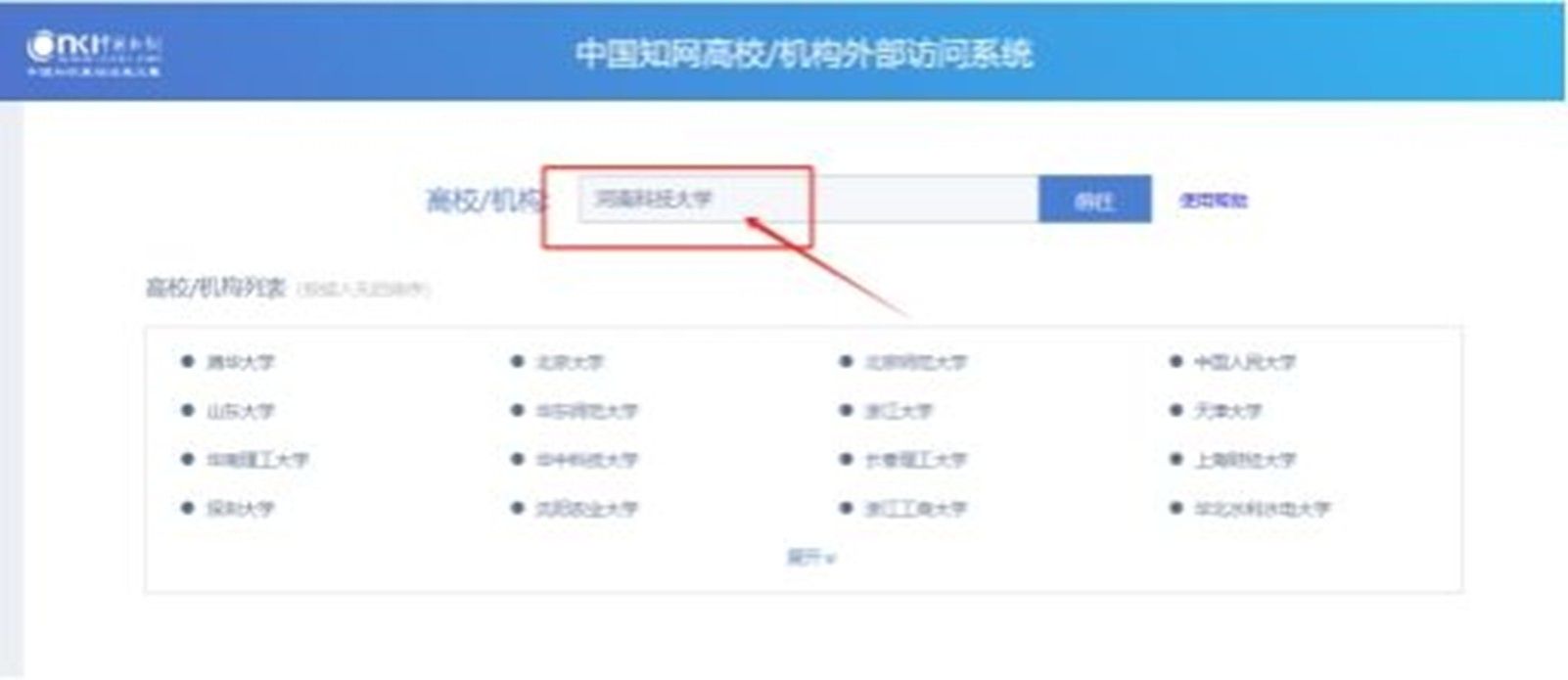Click the 高校/机构 search input field
This screenshot has height=680, width=1568.
808,200
